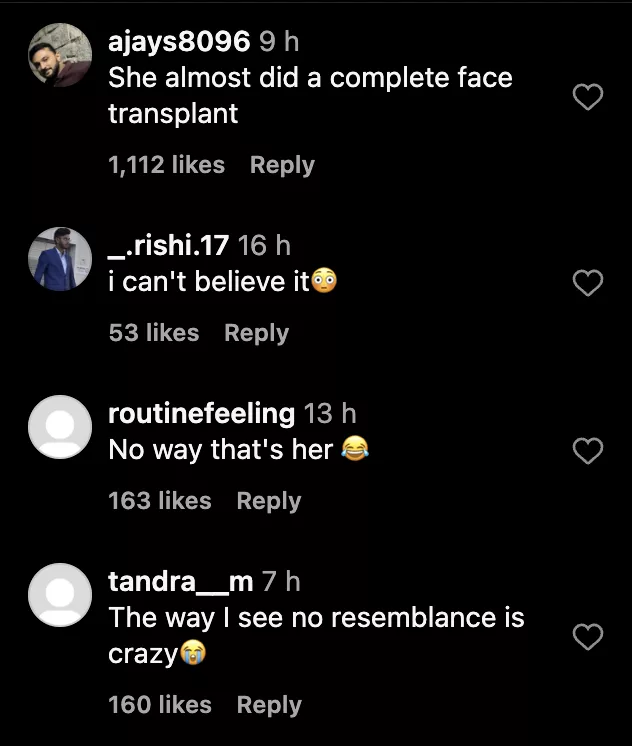Visit the _.rishi.17 username link
The height and width of the screenshot is (746, 632).
click(169, 245)
